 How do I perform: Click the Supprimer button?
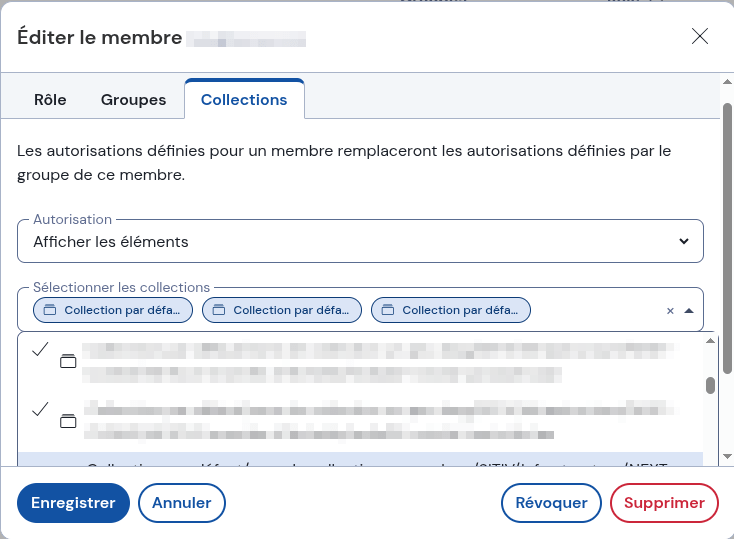pyautogui.click(x=664, y=503)
